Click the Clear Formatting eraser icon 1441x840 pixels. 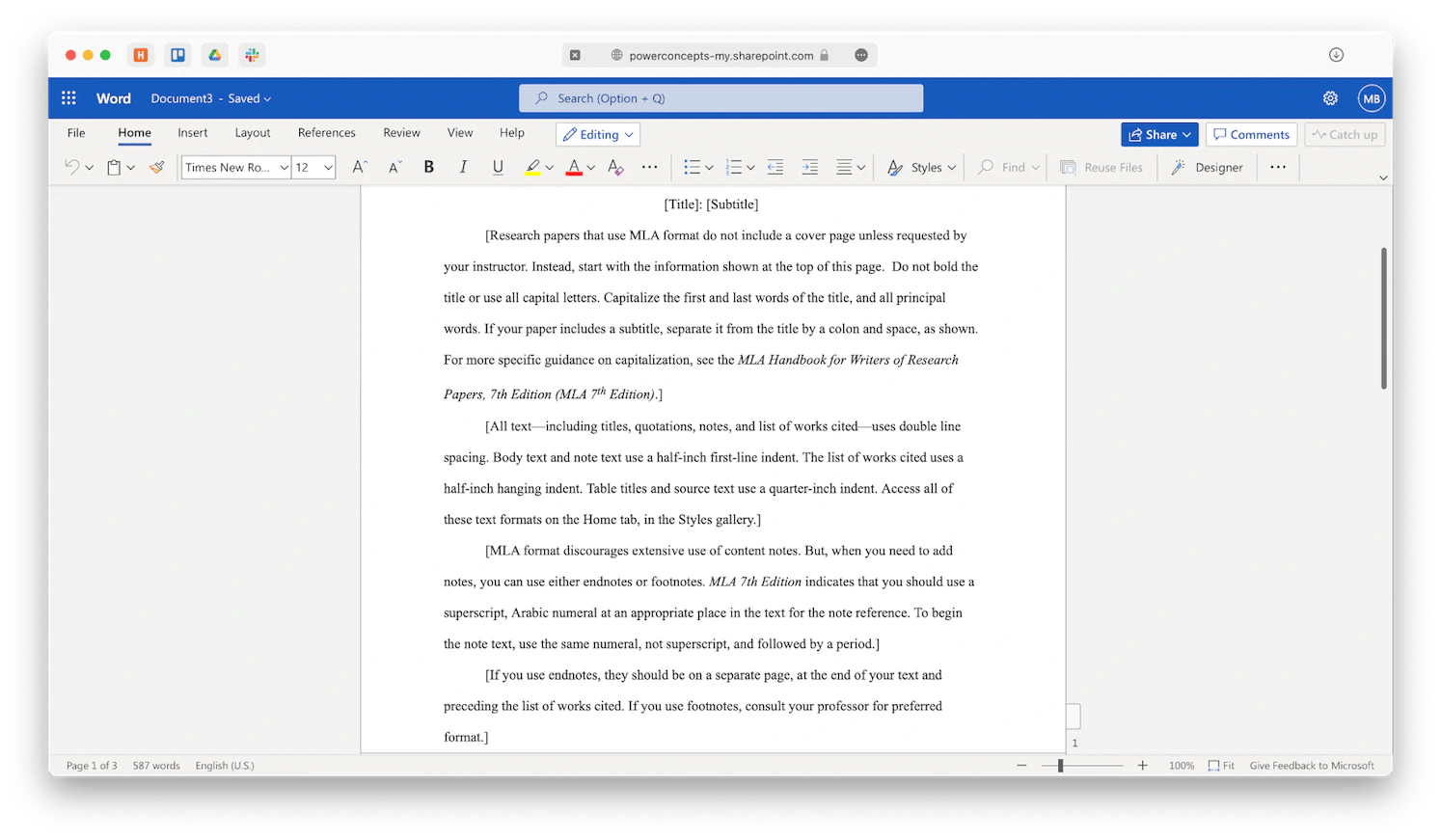pyautogui.click(x=615, y=167)
